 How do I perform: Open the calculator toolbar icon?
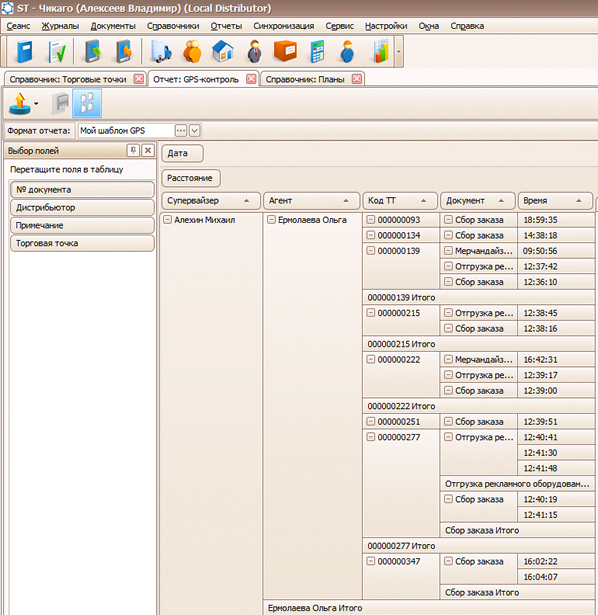[317, 51]
